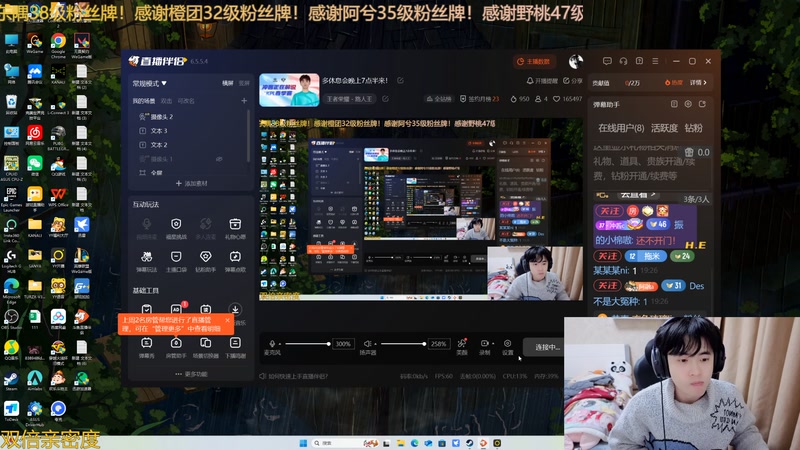The width and height of the screenshot is (800, 450).
Task: Pop out the 弹幕助手 panel icon
Action: [703, 104]
